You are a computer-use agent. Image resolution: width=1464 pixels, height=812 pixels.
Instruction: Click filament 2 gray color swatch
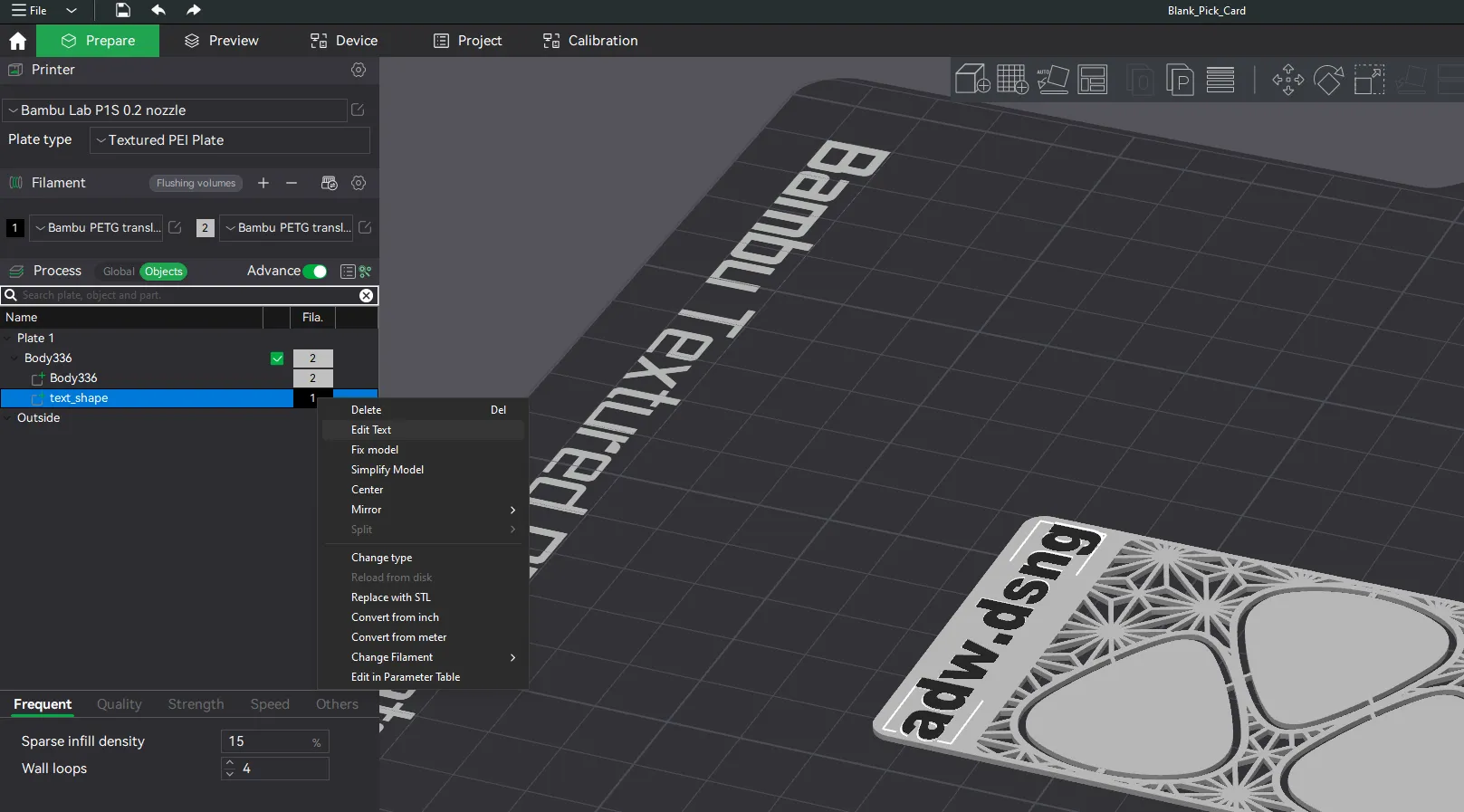206,228
